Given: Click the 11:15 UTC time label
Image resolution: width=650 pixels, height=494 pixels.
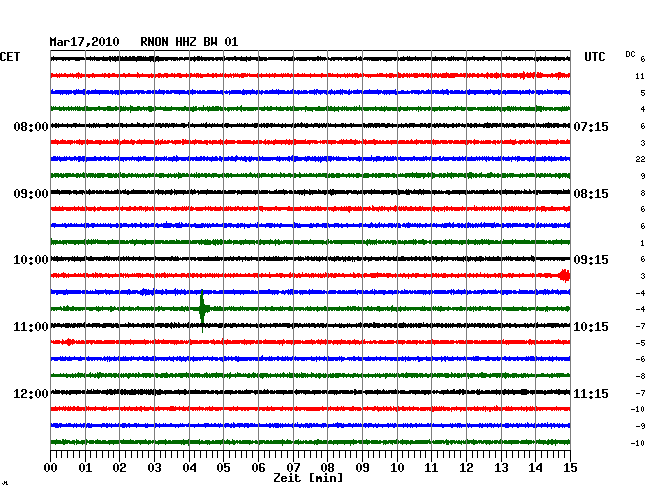Looking at the screenshot, I should coord(591,393).
